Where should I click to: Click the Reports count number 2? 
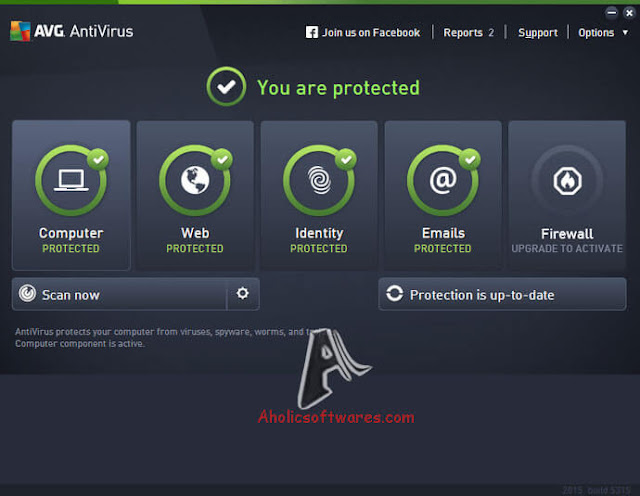pos(491,33)
